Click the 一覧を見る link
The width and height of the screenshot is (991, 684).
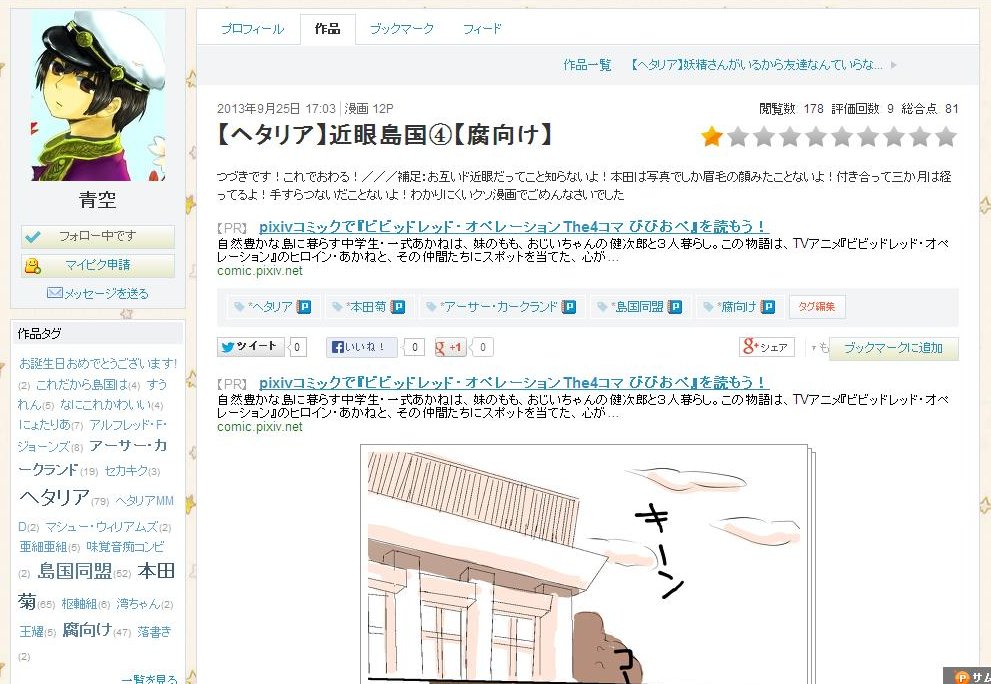[x=150, y=679]
